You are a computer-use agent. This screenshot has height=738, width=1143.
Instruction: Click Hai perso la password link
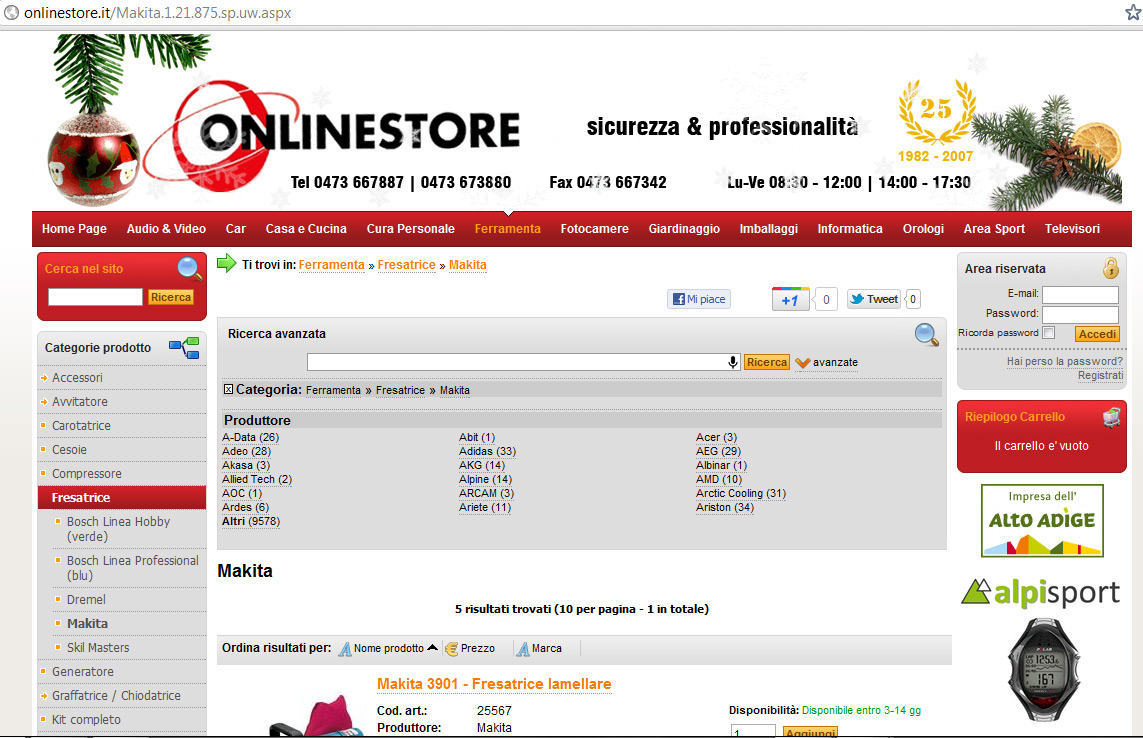click(x=1064, y=361)
